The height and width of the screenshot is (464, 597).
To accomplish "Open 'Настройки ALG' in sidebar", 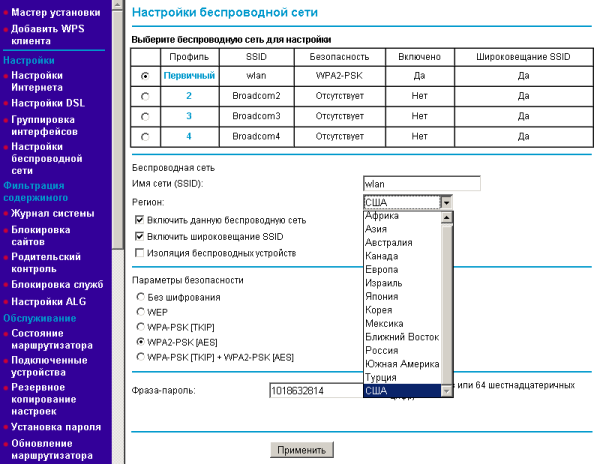I will point(49,302).
